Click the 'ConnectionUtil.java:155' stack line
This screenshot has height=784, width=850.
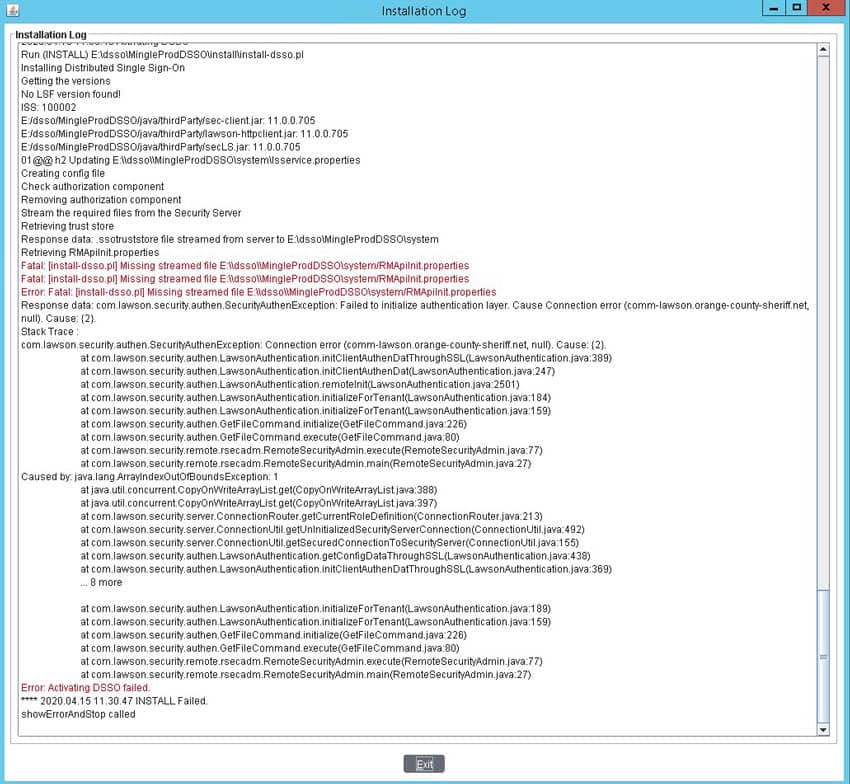[330, 543]
